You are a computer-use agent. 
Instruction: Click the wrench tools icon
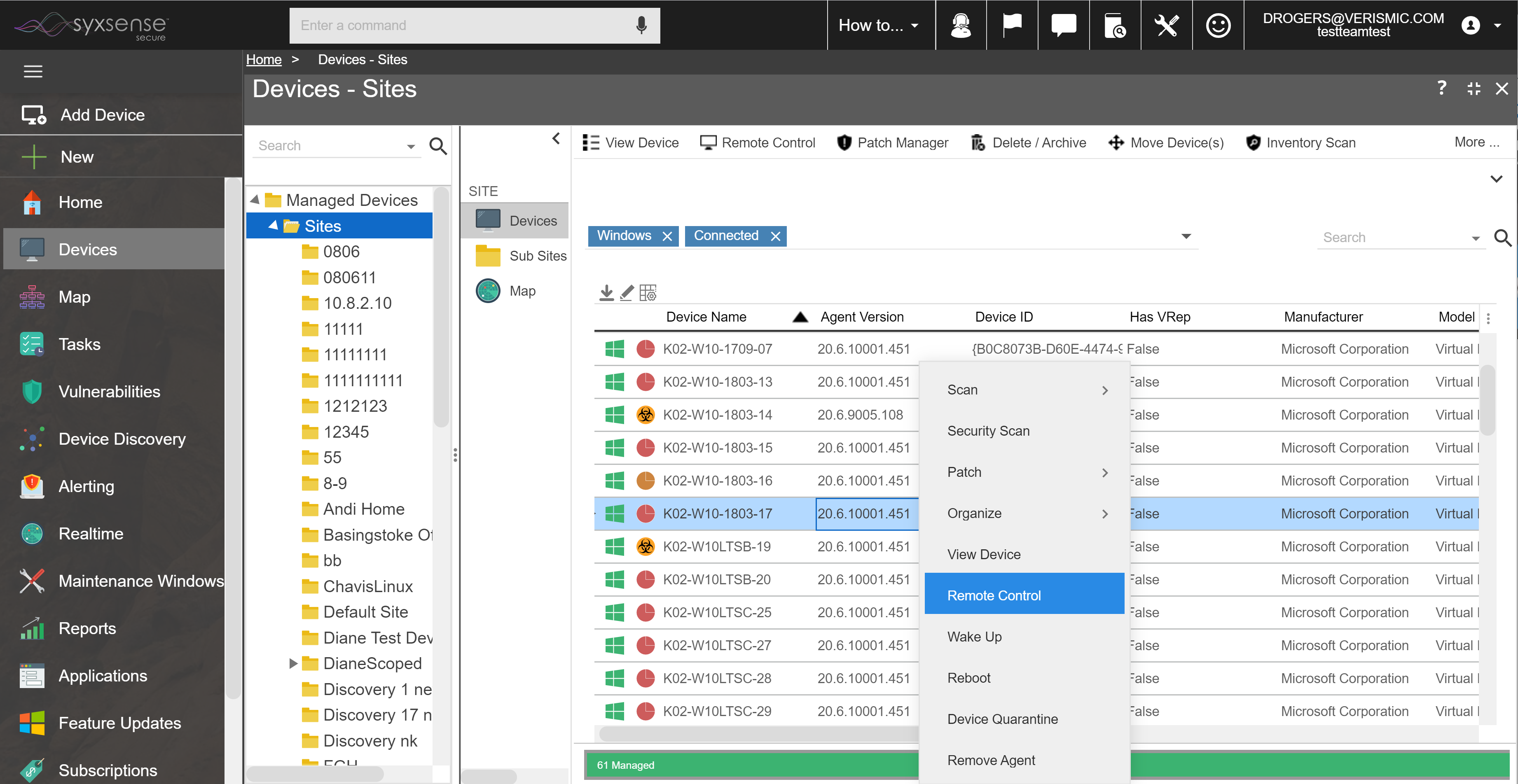[x=1166, y=26]
